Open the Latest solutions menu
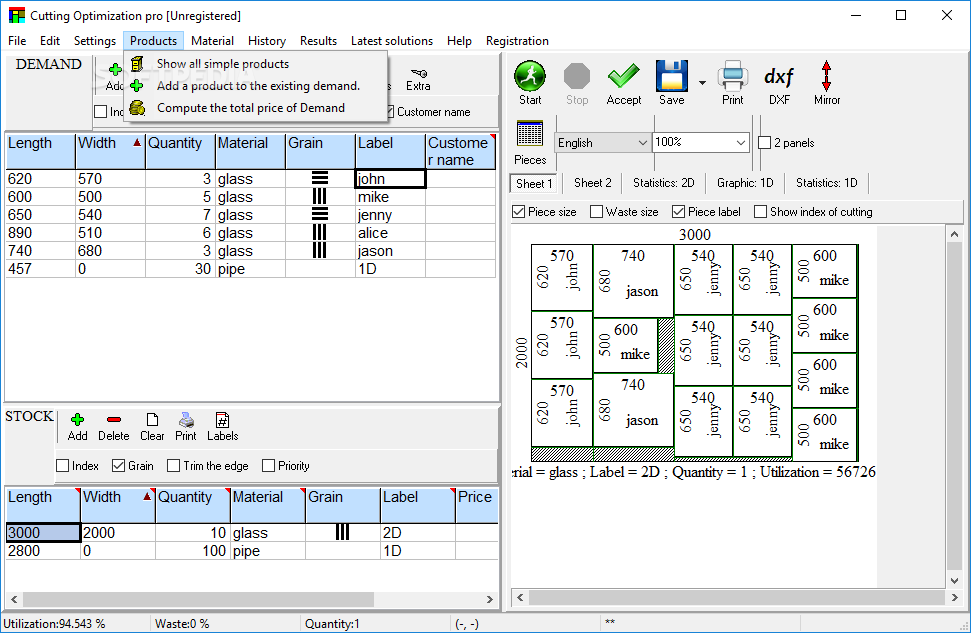 pos(391,41)
